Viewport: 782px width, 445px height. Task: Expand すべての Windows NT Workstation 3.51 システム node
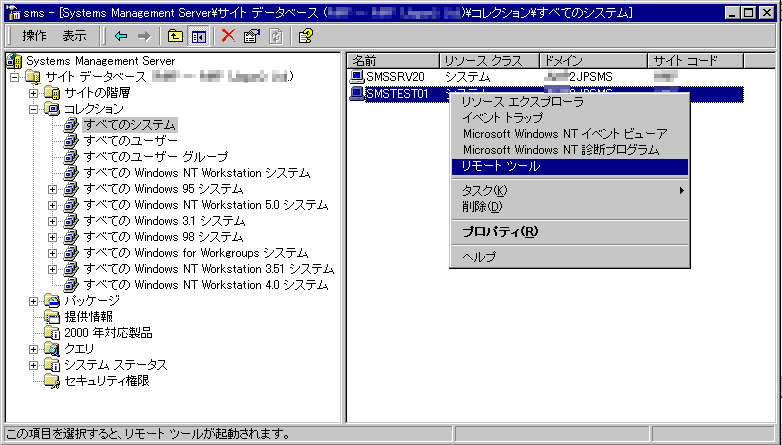[x=52, y=269]
